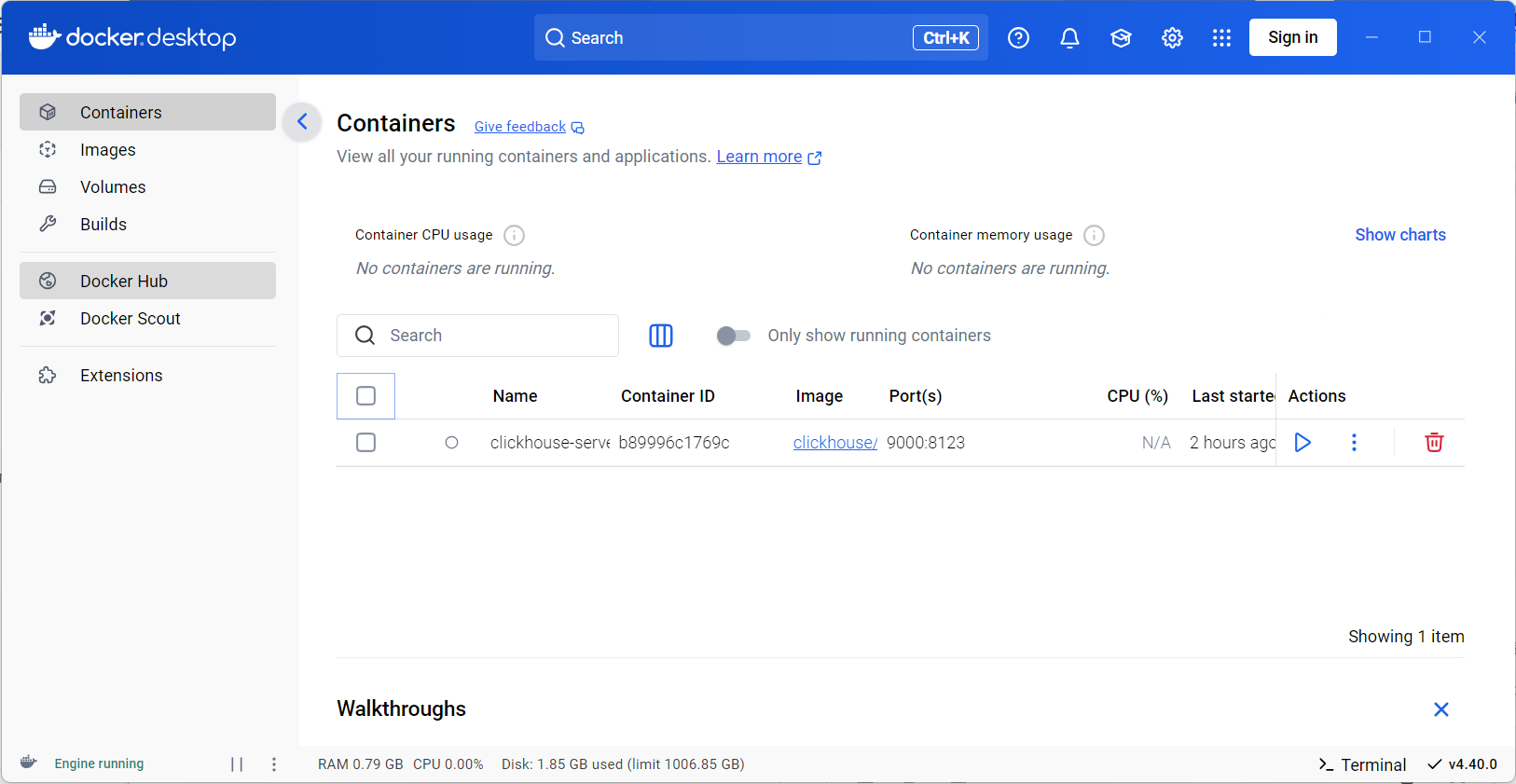The height and width of the screenshot is (784, 1516).
Task: Click the 9000:8123 port entry
Action: click(926, 443)
